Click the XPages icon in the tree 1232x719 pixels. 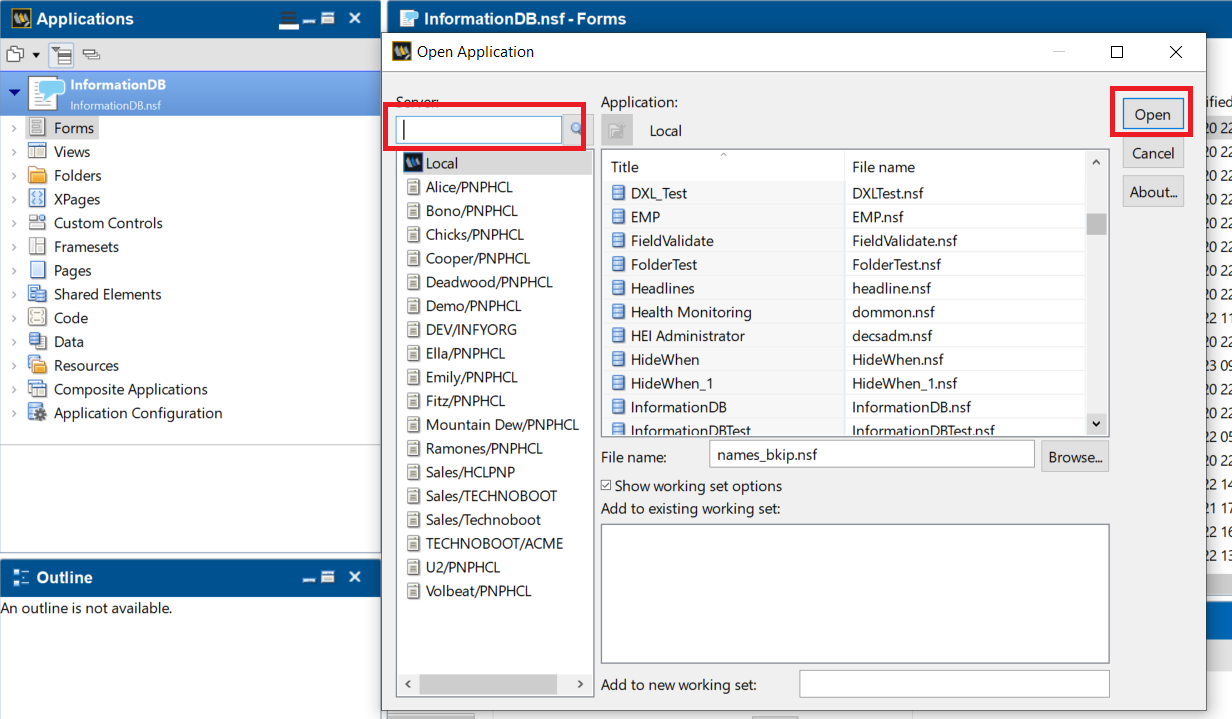pos(37,199)
